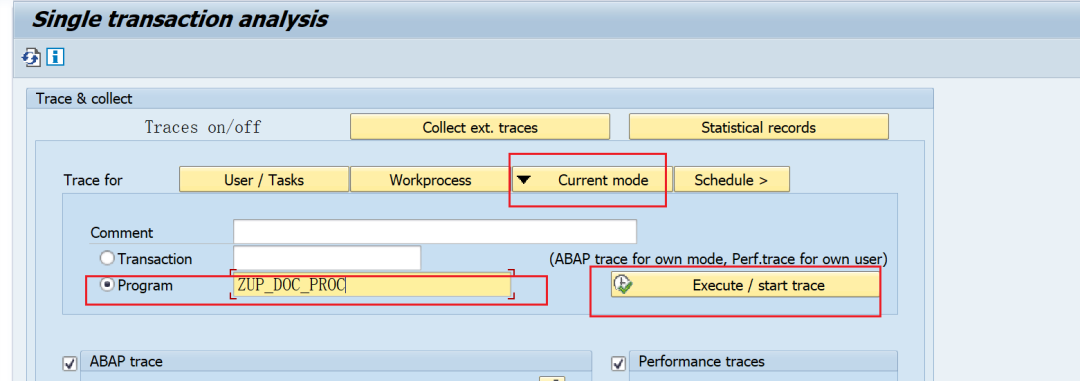This screenshot has width=1080, height=381.
Task: Open the Schedule > option
Action: click(x=731, y=180)
